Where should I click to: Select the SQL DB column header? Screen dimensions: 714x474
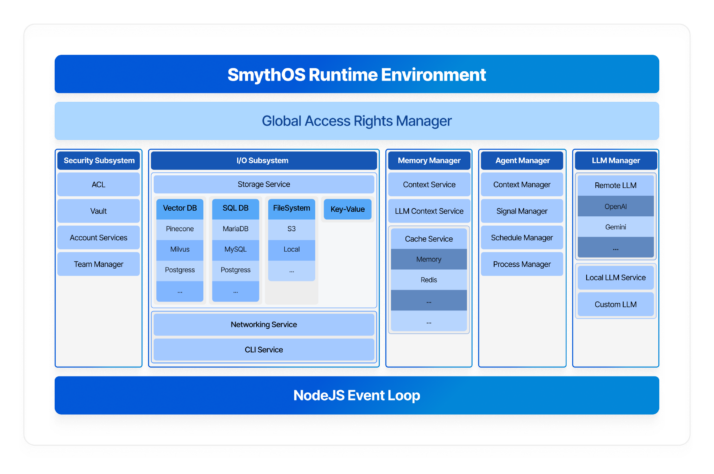[235, 209]
